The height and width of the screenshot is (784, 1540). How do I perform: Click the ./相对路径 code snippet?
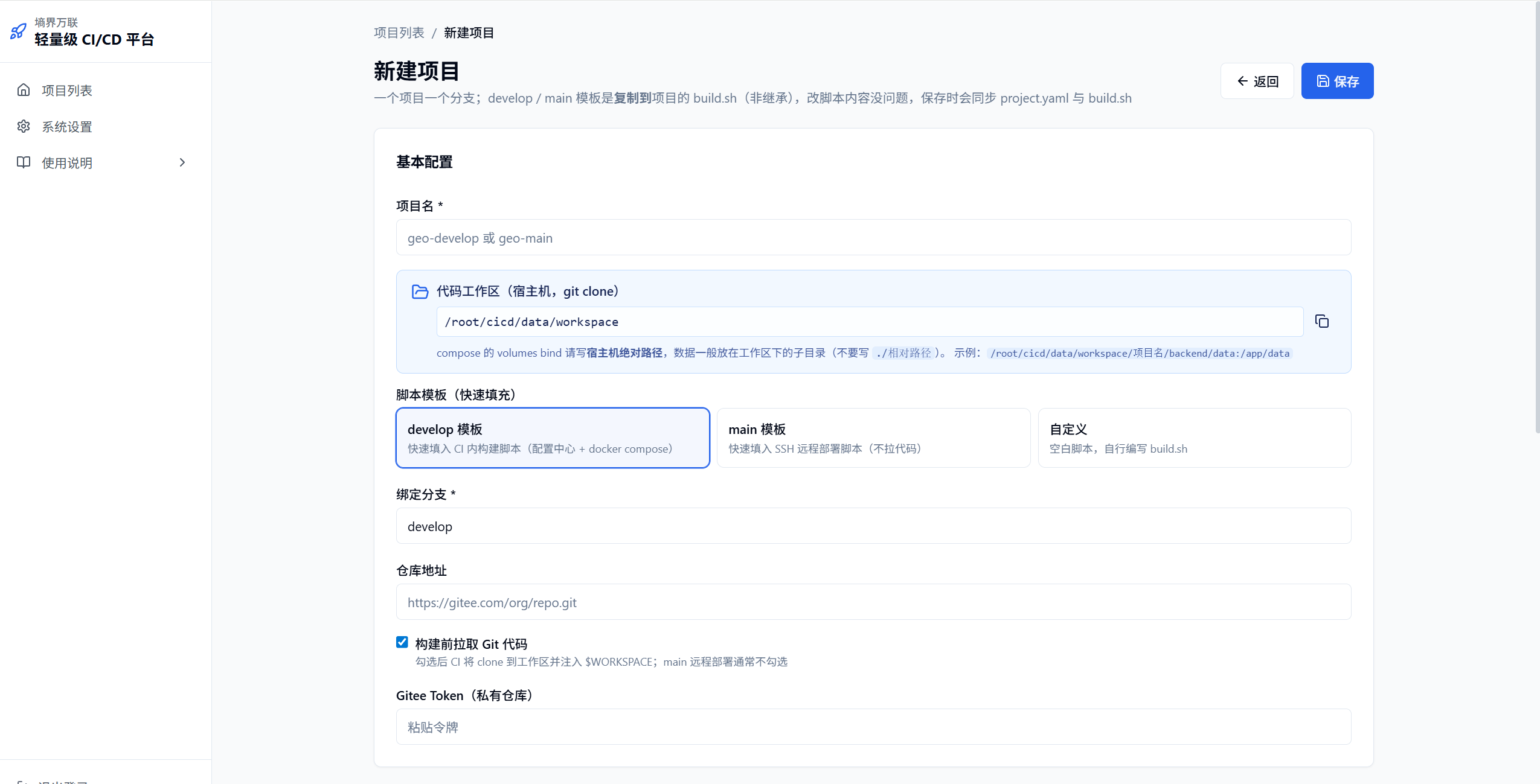(903, 353)
